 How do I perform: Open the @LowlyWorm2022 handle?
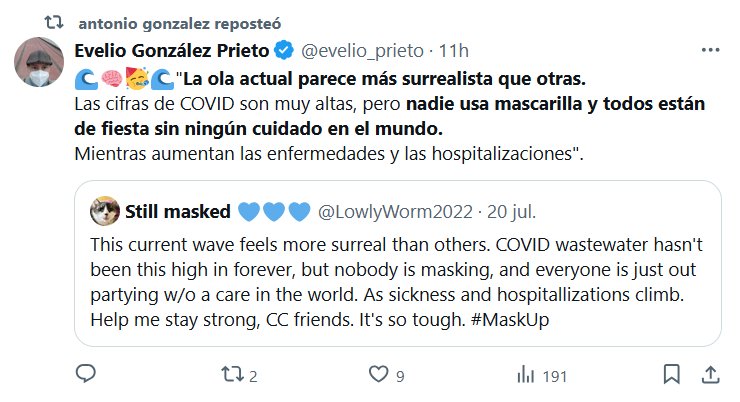click(x=395, y=212)
